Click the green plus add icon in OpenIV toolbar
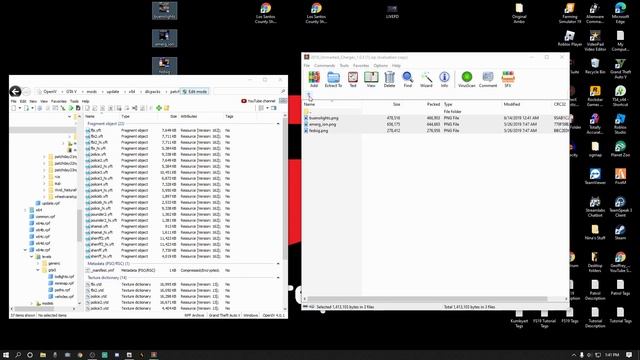The image size is (640, 360). 159,108
